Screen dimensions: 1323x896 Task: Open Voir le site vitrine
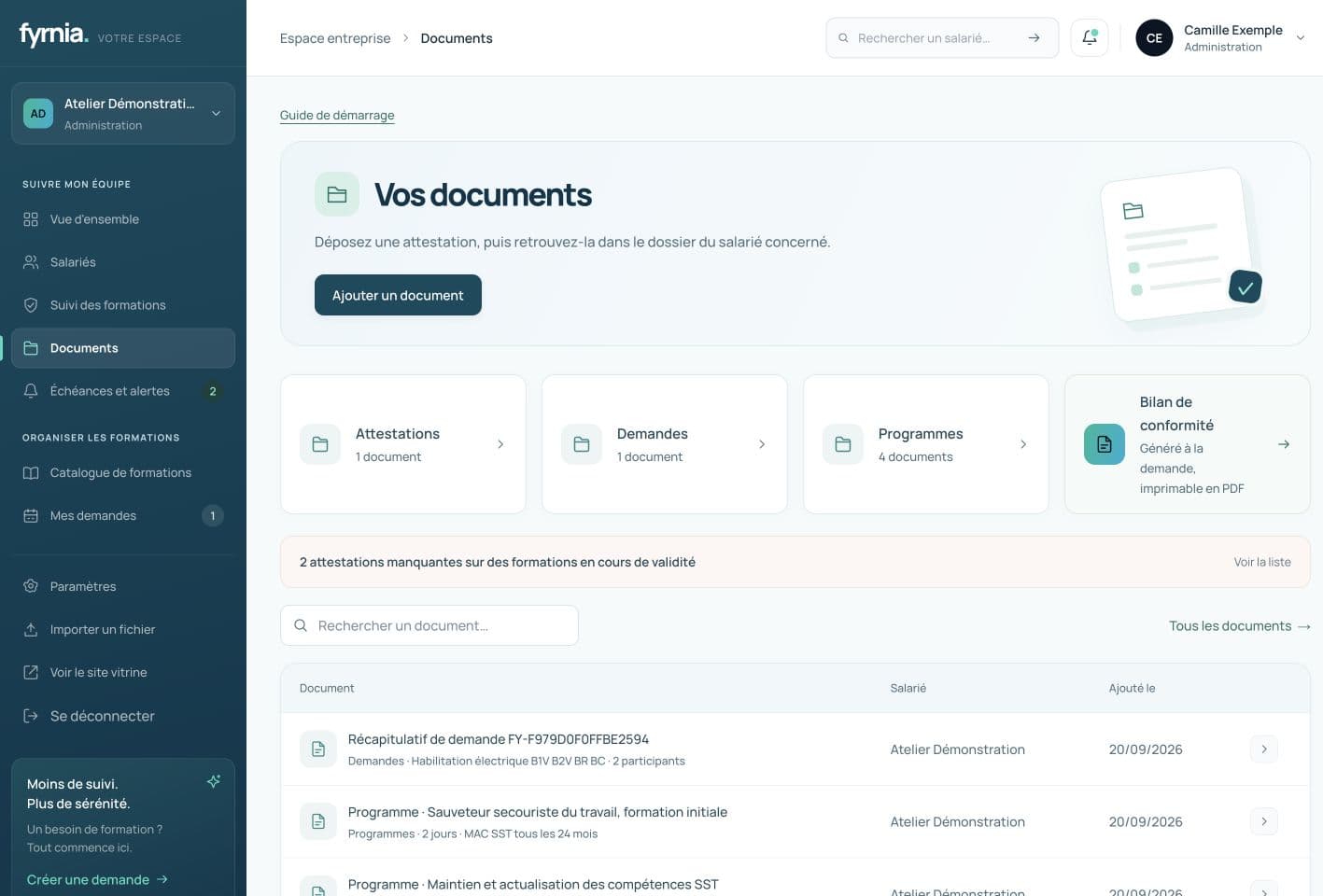point(123,673)
